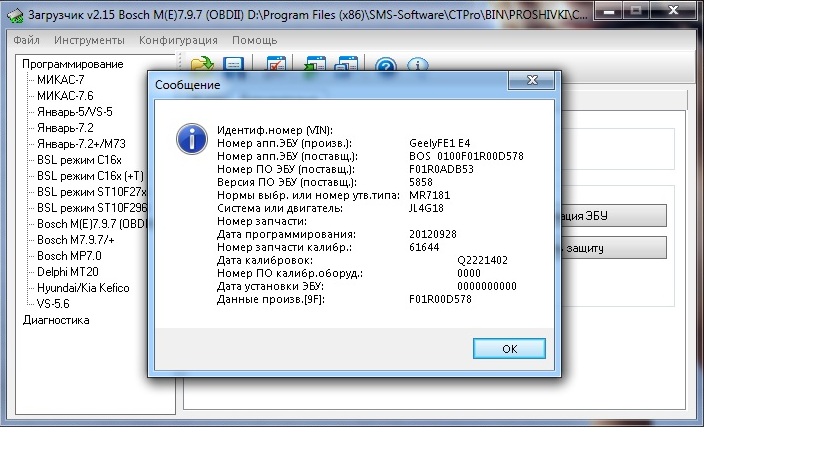The height and width of the screenshot is (460, 819).
Task: Minimize the Загрузчик main window
Action: [609, 10]
